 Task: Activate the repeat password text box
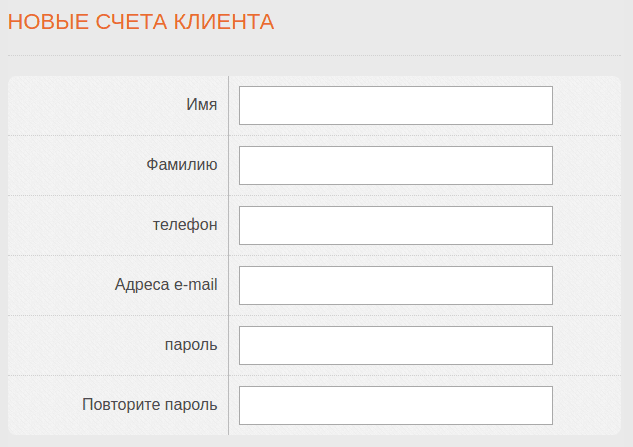[x=395, y=405]
